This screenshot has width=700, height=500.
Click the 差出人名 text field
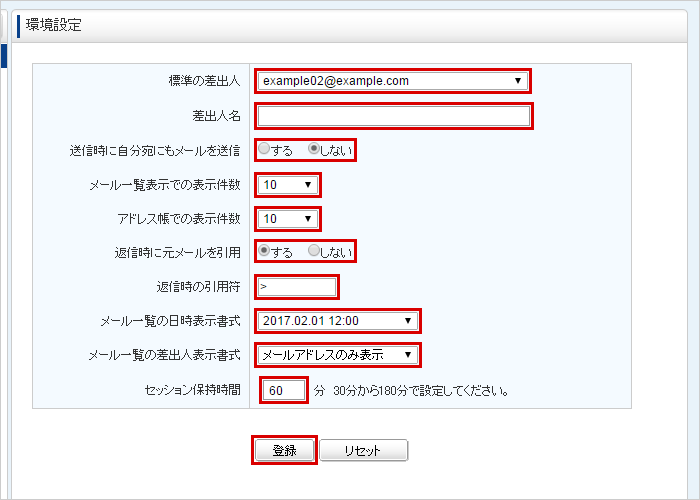click(394, 117)
